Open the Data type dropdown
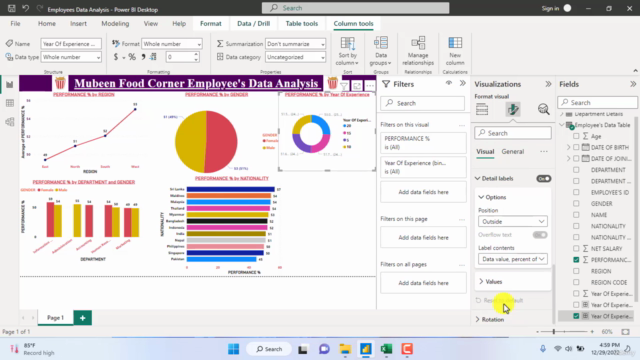The image size is (640, 360). tap(71, 57)
